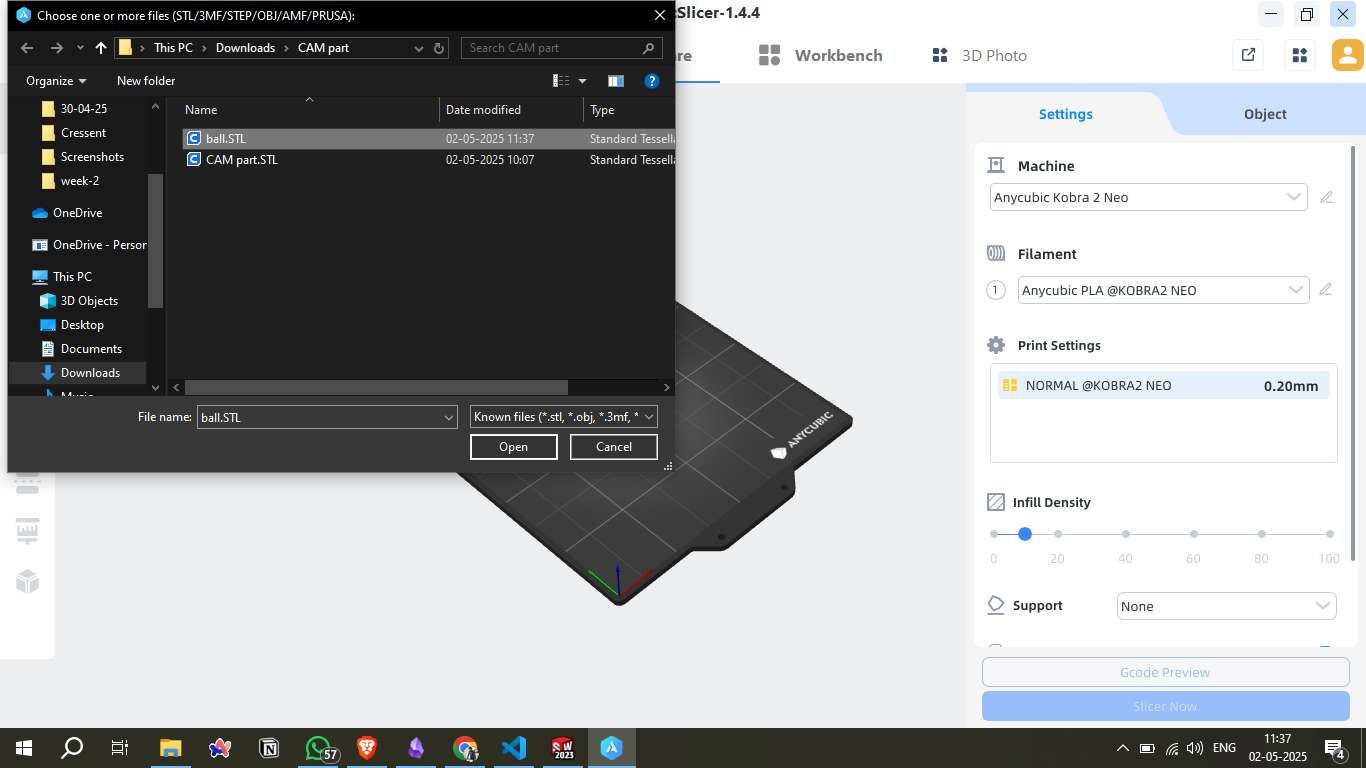Select the NORMAL @KOBRA2 NEO print profile
The width and height of the screenshot is (1366, 768).
pyautogui.click(x=1164, y=386)
